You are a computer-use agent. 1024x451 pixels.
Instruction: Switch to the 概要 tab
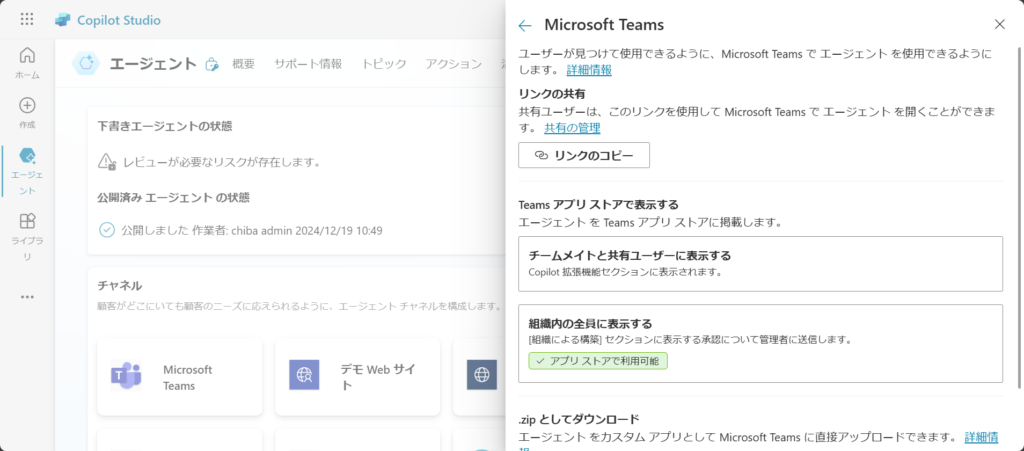244,64
